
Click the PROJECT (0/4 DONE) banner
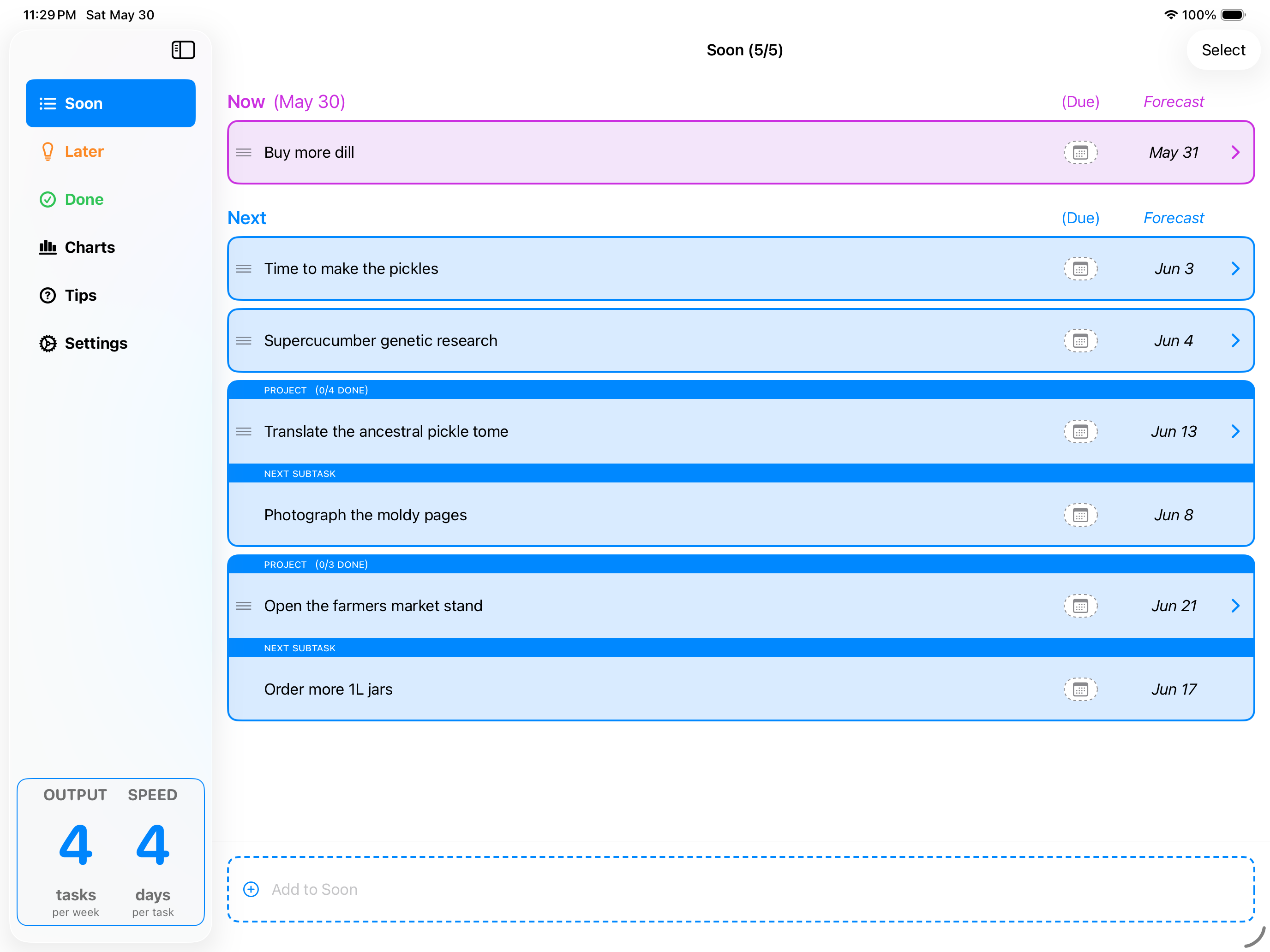point(741,390)
